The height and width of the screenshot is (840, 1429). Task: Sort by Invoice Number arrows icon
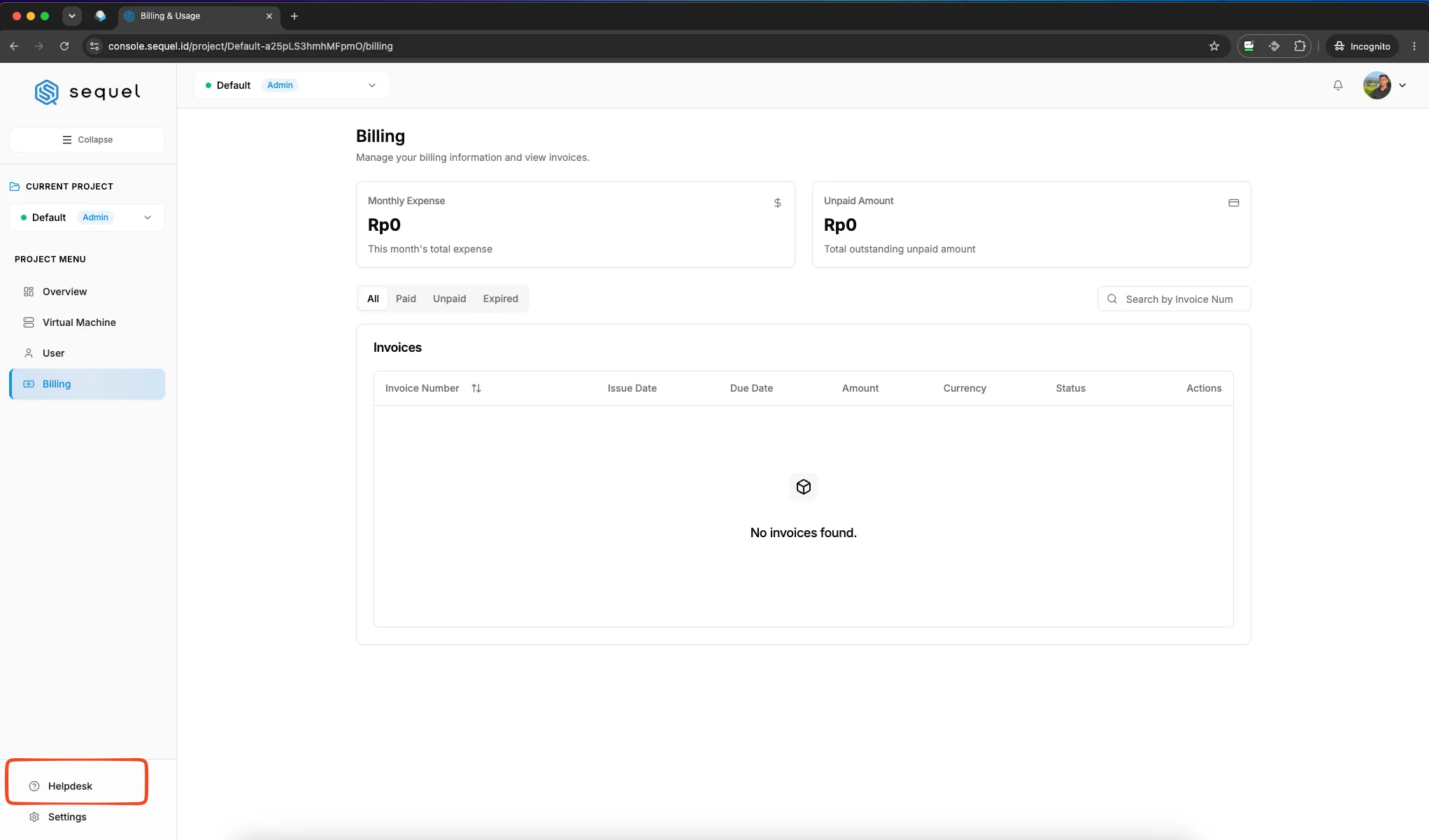[x=476, y=388]
